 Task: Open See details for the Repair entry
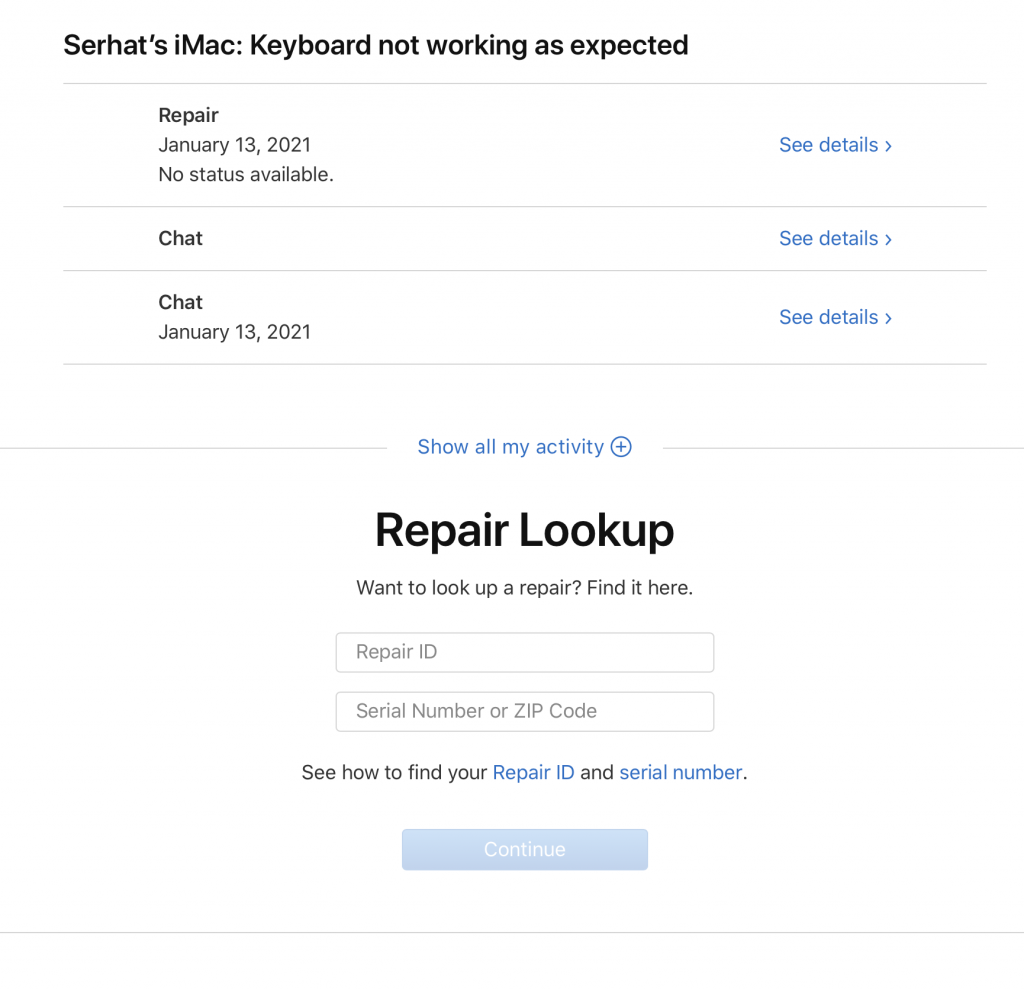(x=835, y=145)
